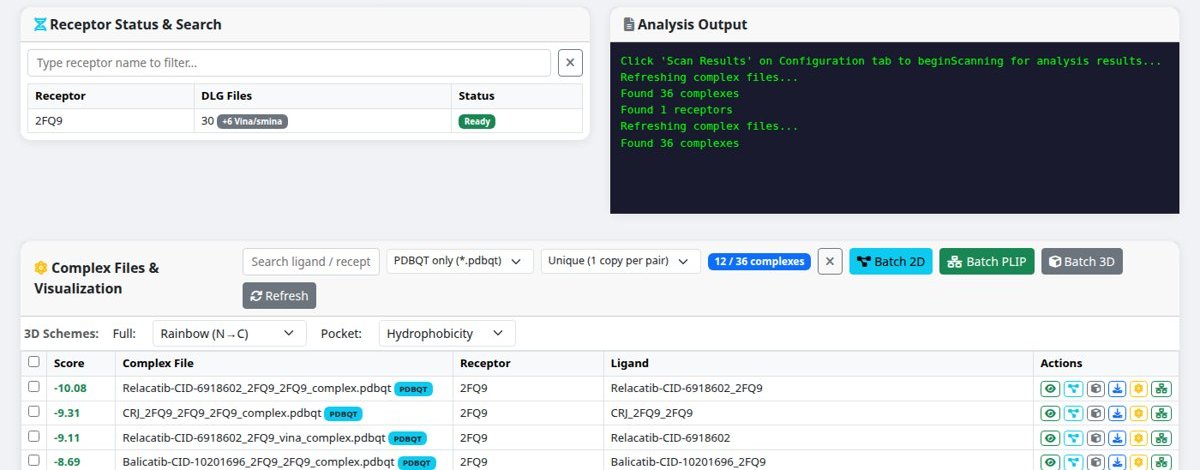Check the box for Balicatib complex row

tap(34, 461)
